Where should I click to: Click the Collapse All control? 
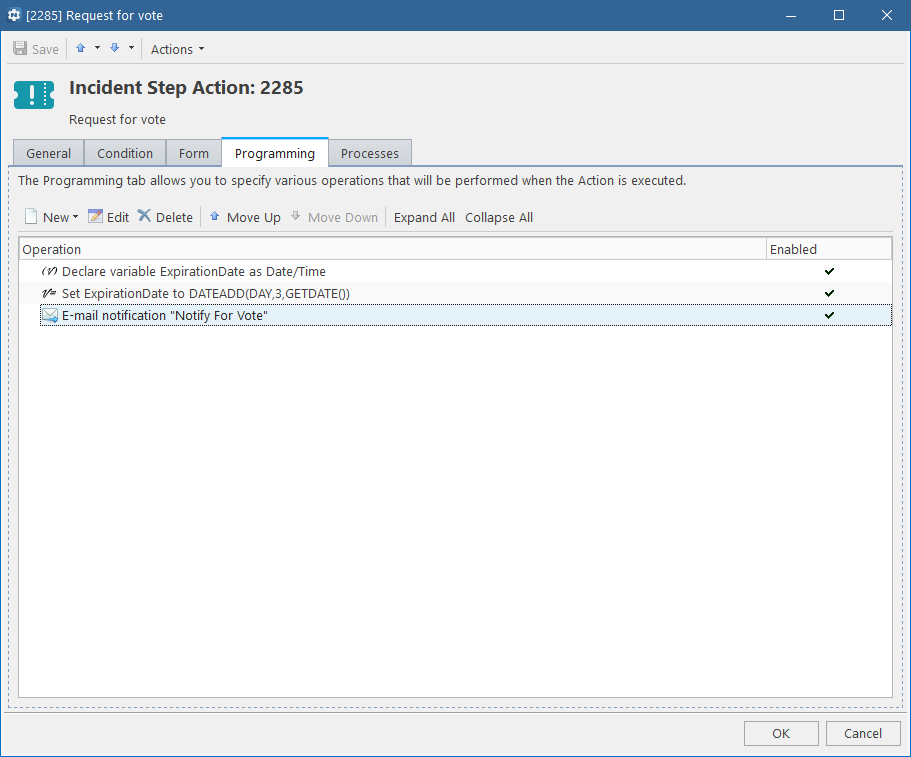498,216
